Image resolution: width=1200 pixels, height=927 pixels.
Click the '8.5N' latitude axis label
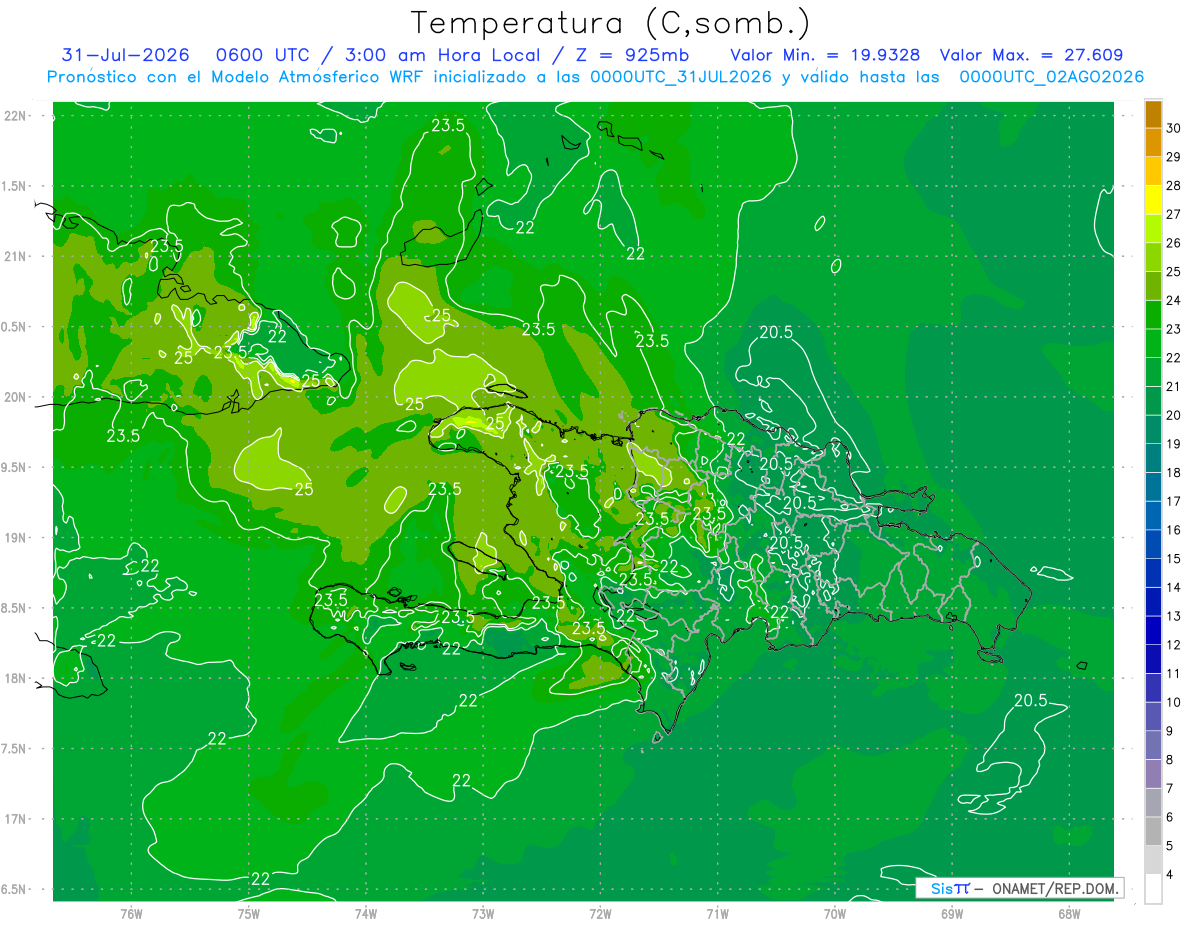[x=15, y=608]
